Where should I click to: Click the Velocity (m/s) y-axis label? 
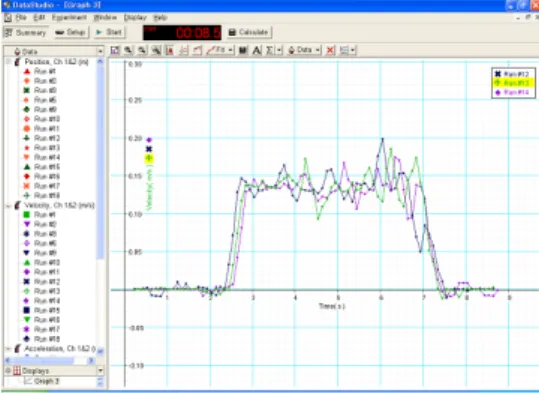pos(149,187)
